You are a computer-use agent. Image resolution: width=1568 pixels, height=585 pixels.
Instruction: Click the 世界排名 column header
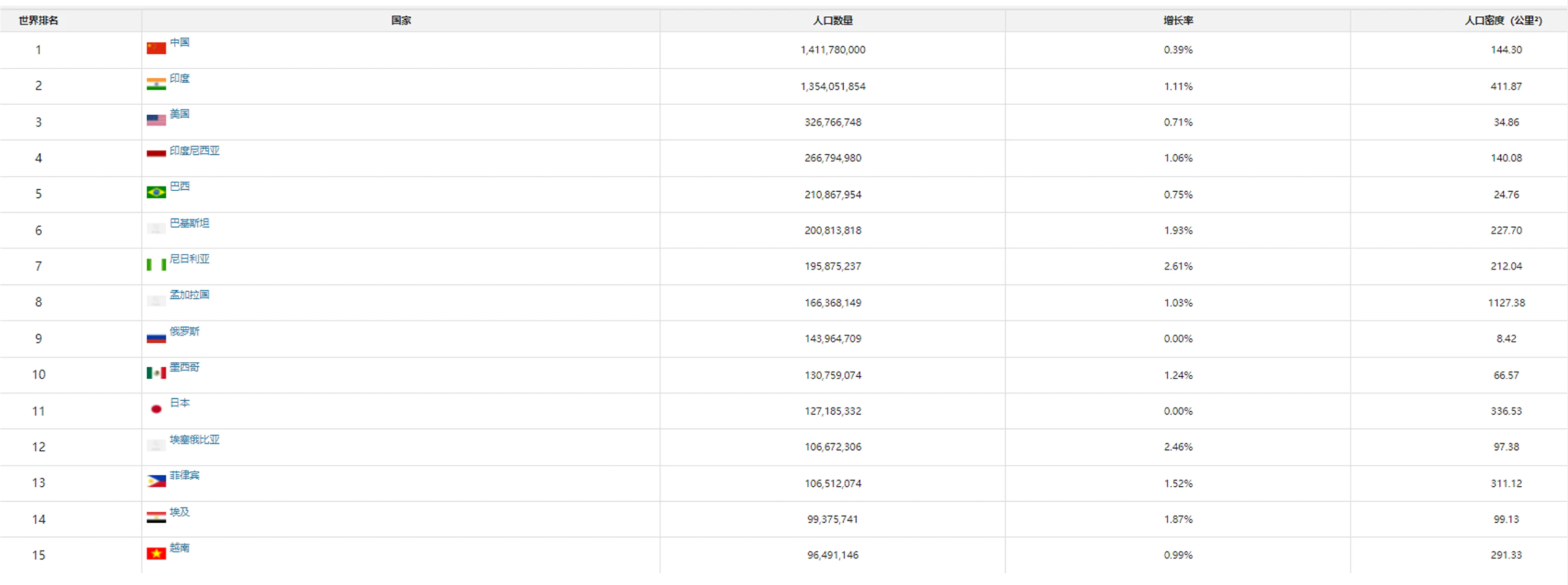38,20
